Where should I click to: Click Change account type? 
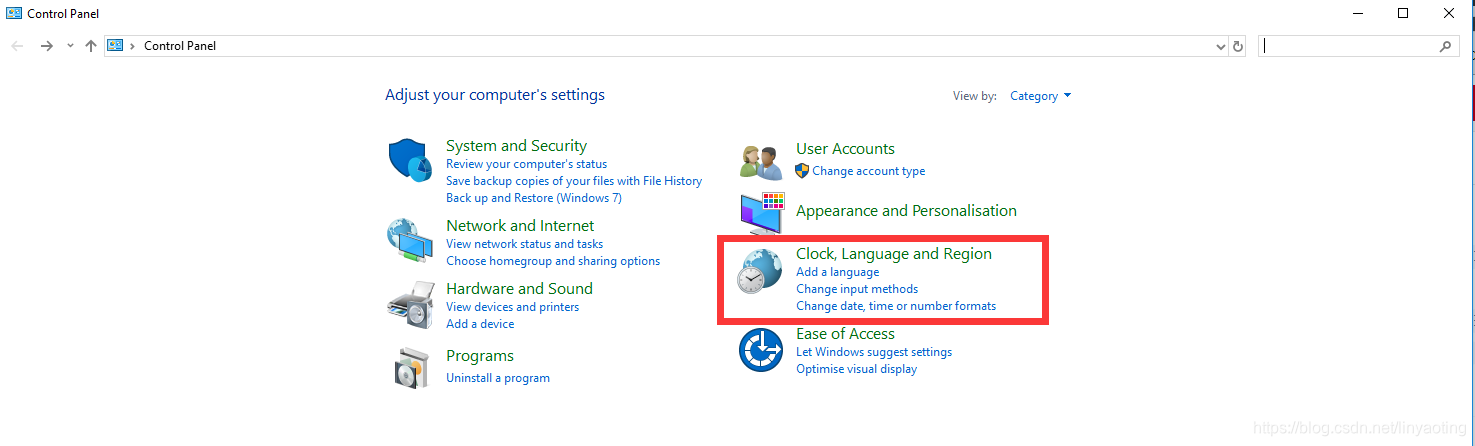click(x=869, y=171)
